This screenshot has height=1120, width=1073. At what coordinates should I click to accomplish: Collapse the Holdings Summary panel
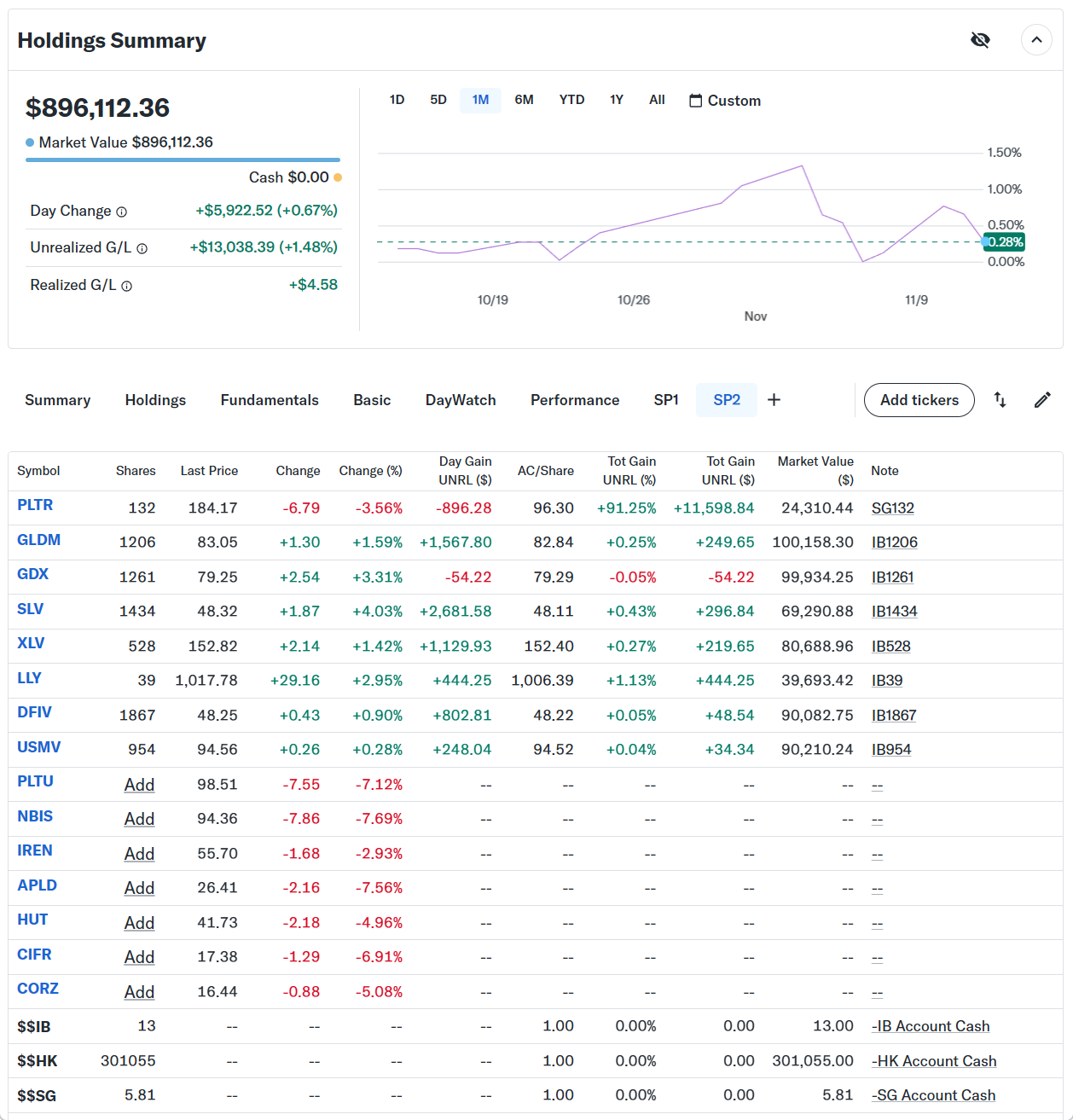pos(1036,40)
